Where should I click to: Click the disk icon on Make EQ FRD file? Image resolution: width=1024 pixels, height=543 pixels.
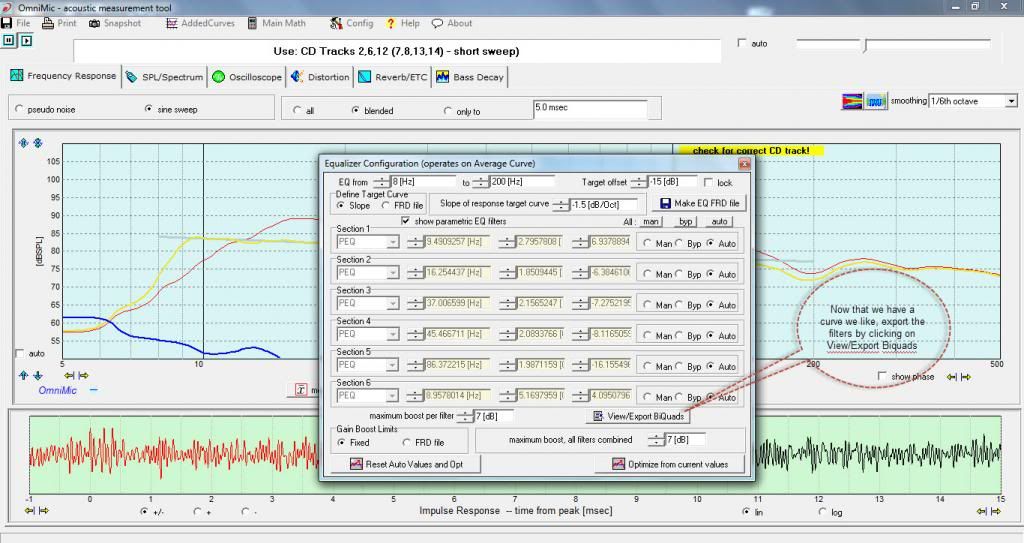tap(665, 203)
